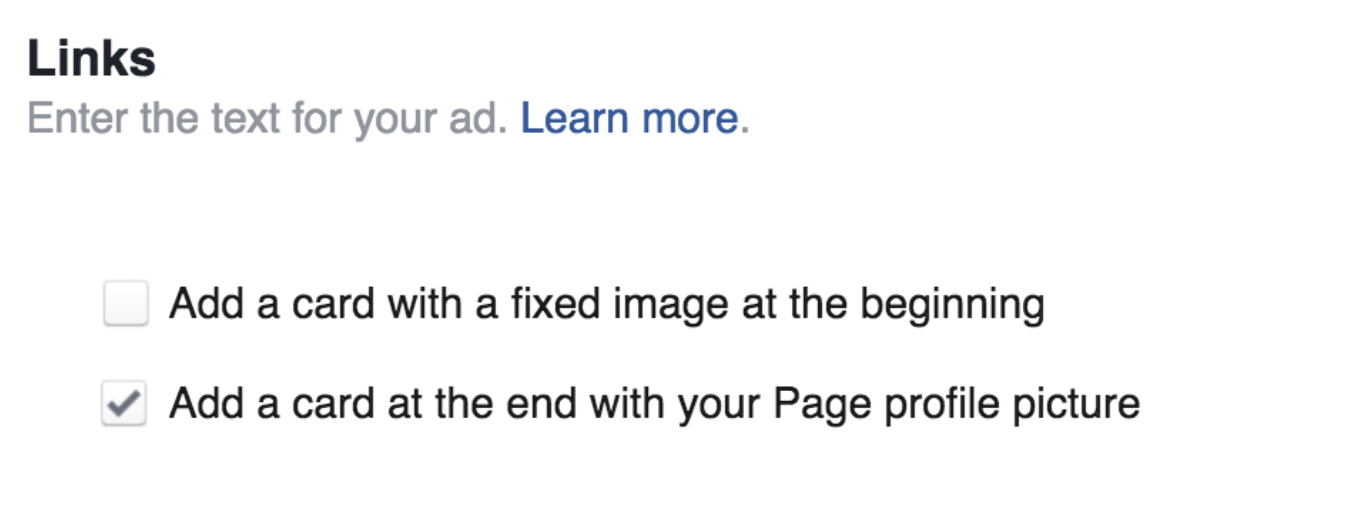Click the "Add a card at the end" label
Viewport: 1362px width, 516px height.
tap(654, 403)
